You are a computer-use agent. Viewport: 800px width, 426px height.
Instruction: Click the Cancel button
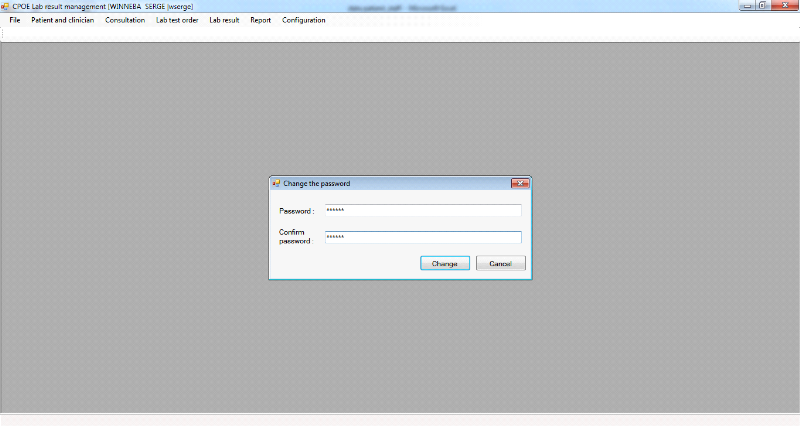pyautogui.click(x=501, y=263)
